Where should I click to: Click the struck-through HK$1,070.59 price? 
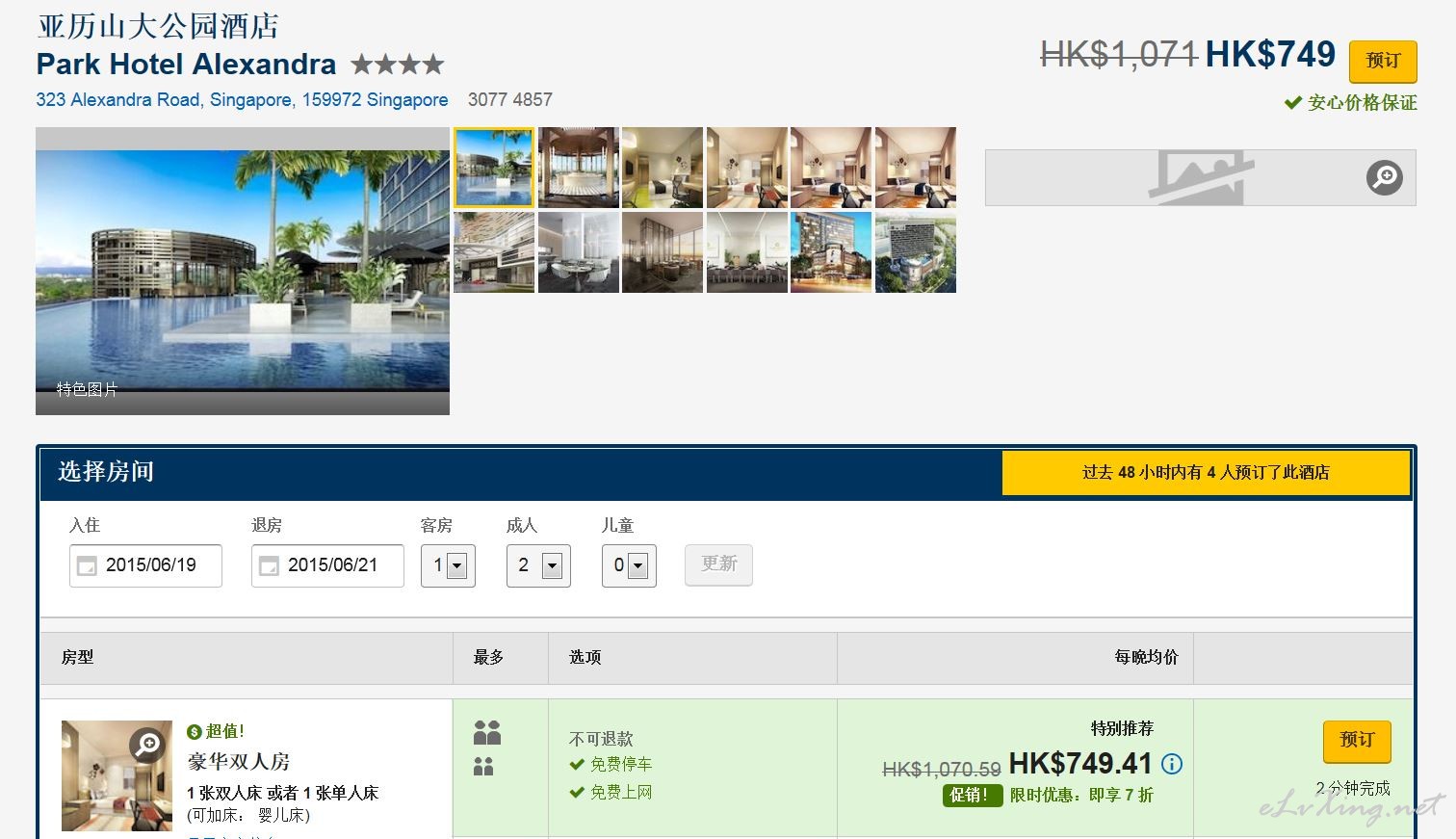(942, 770)
